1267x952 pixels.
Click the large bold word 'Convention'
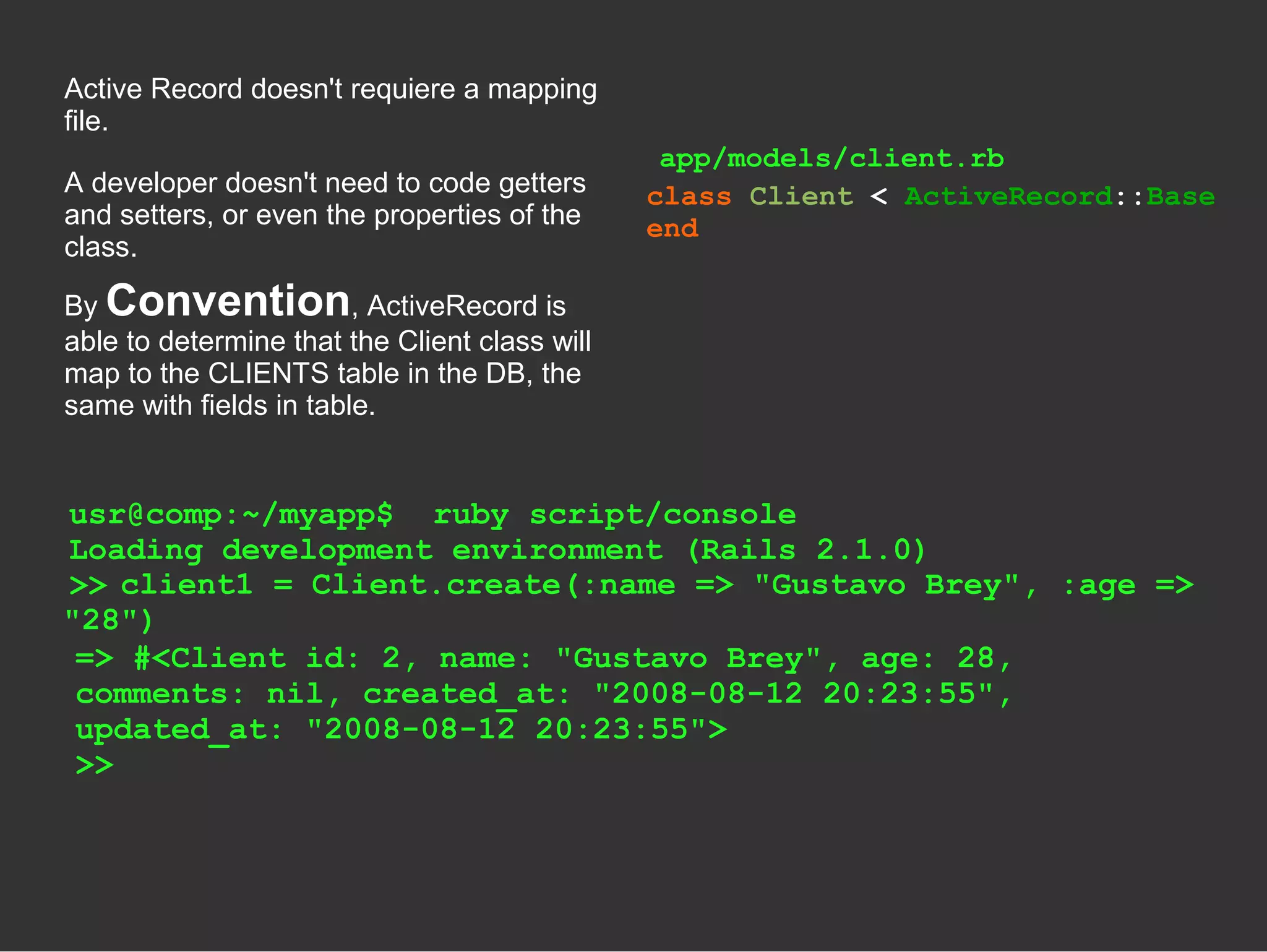(x=228, y=301)
